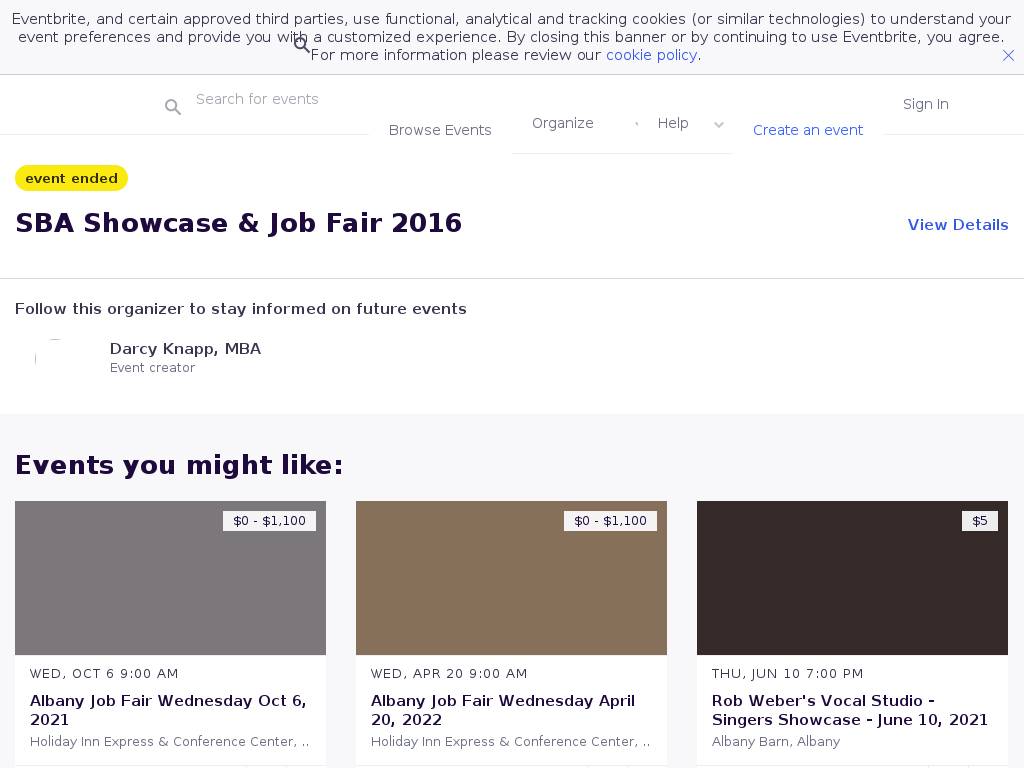
Task: Click Sign In
Action: tap(925, 104)
